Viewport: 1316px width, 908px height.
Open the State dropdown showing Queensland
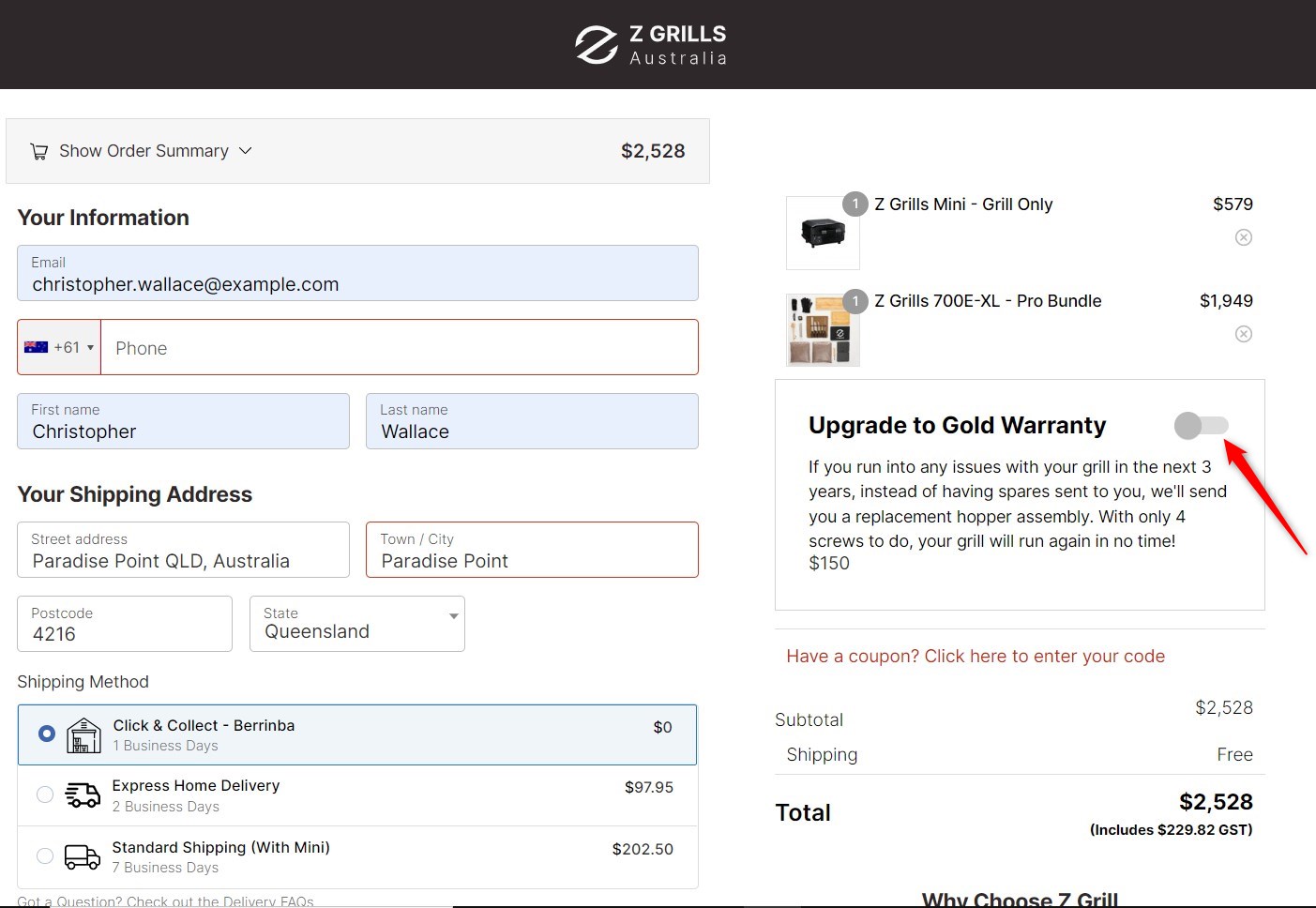click(x=357, y=624)
